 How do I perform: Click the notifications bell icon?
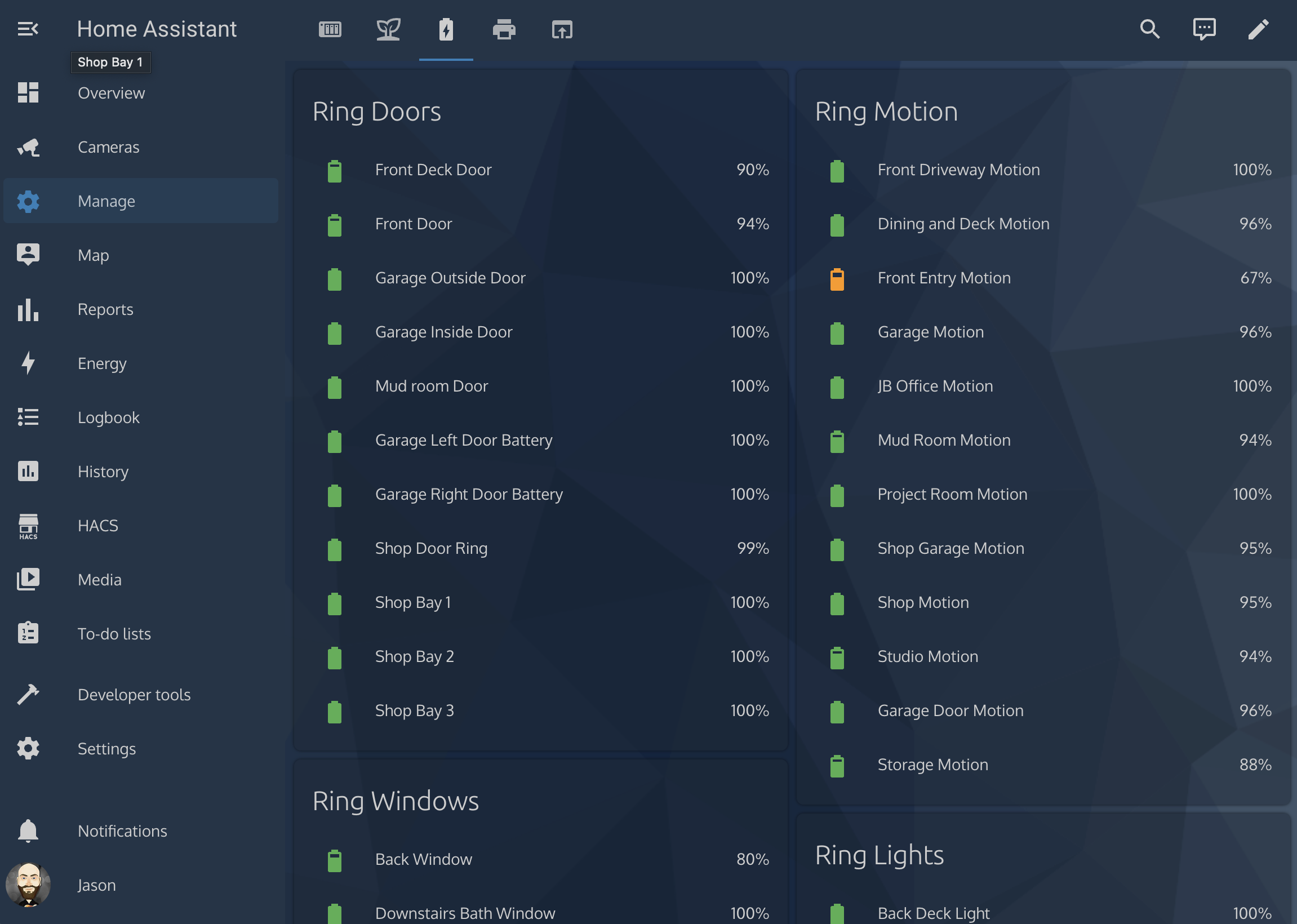(x=27, y=830)
